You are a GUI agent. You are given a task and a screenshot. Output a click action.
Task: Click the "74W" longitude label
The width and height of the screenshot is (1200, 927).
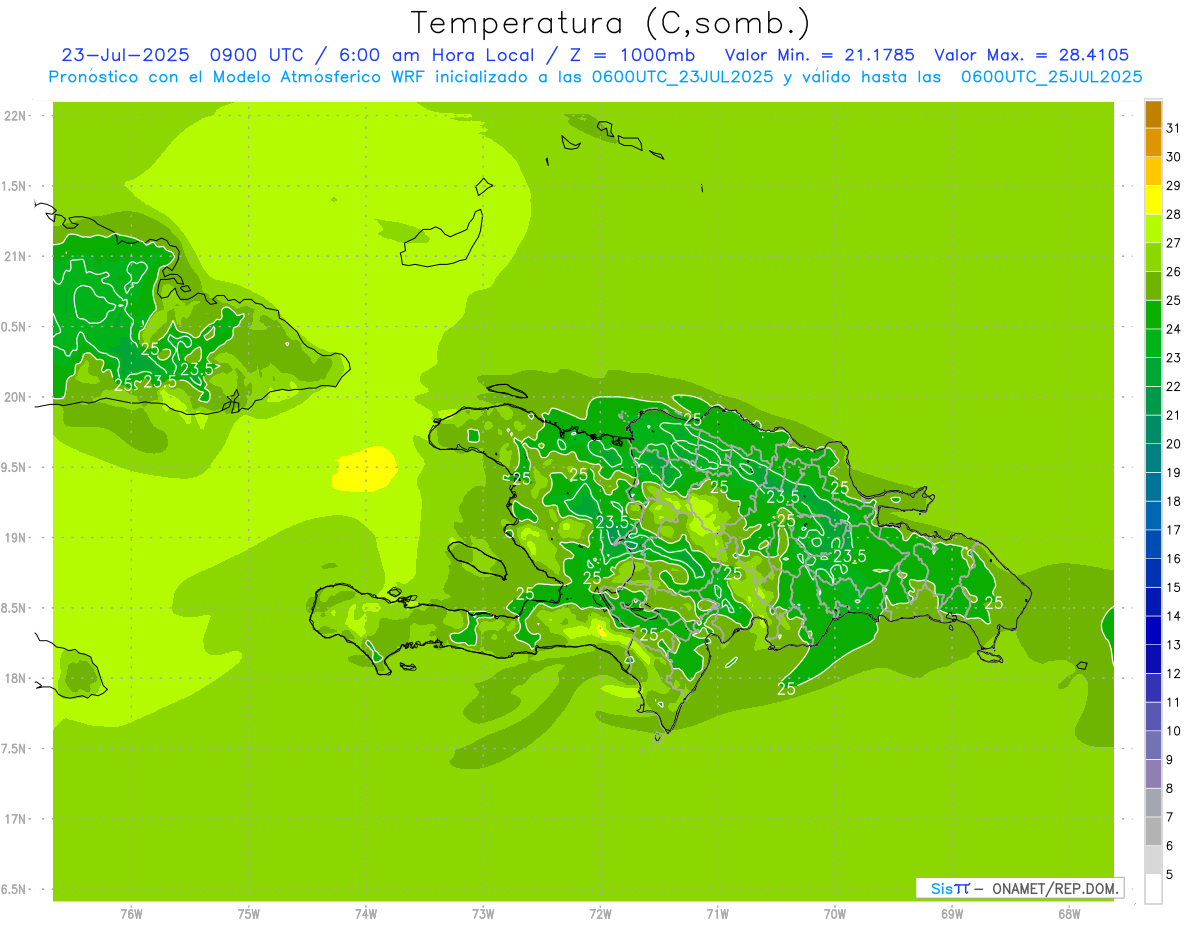click(366, 913)
